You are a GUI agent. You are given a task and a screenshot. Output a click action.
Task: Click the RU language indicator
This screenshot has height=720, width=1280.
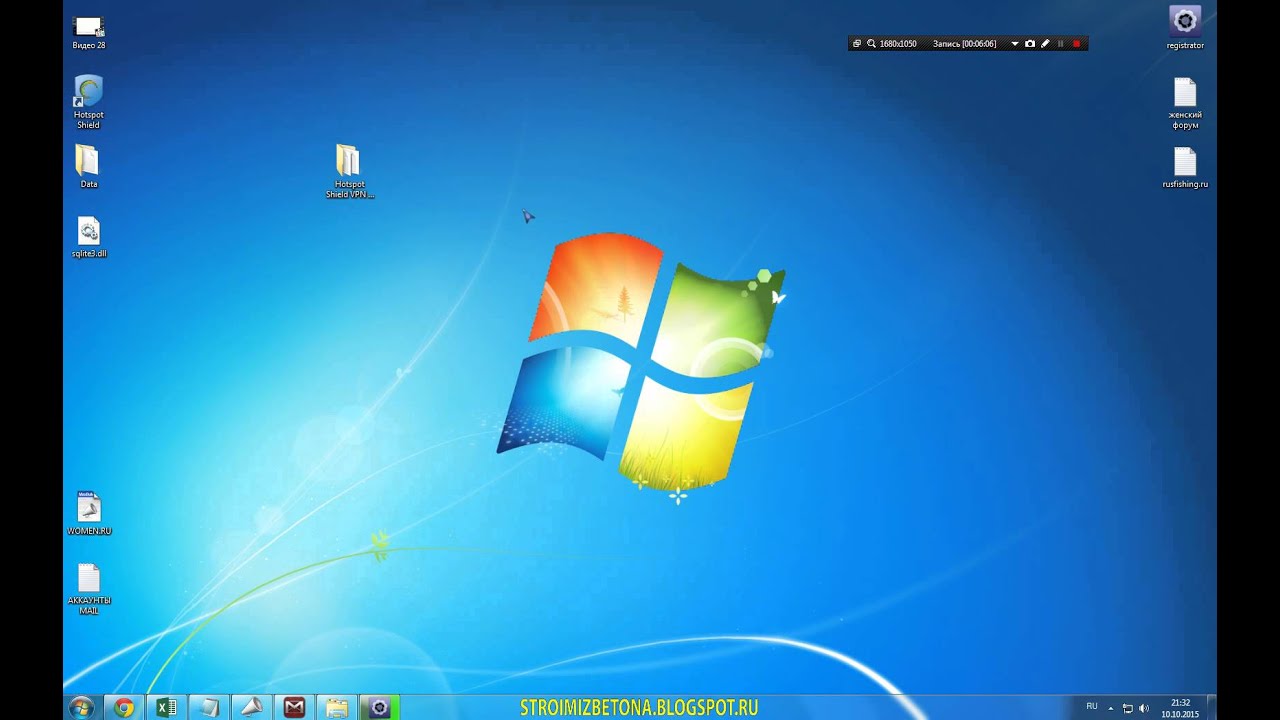[x=1092, y=706]
